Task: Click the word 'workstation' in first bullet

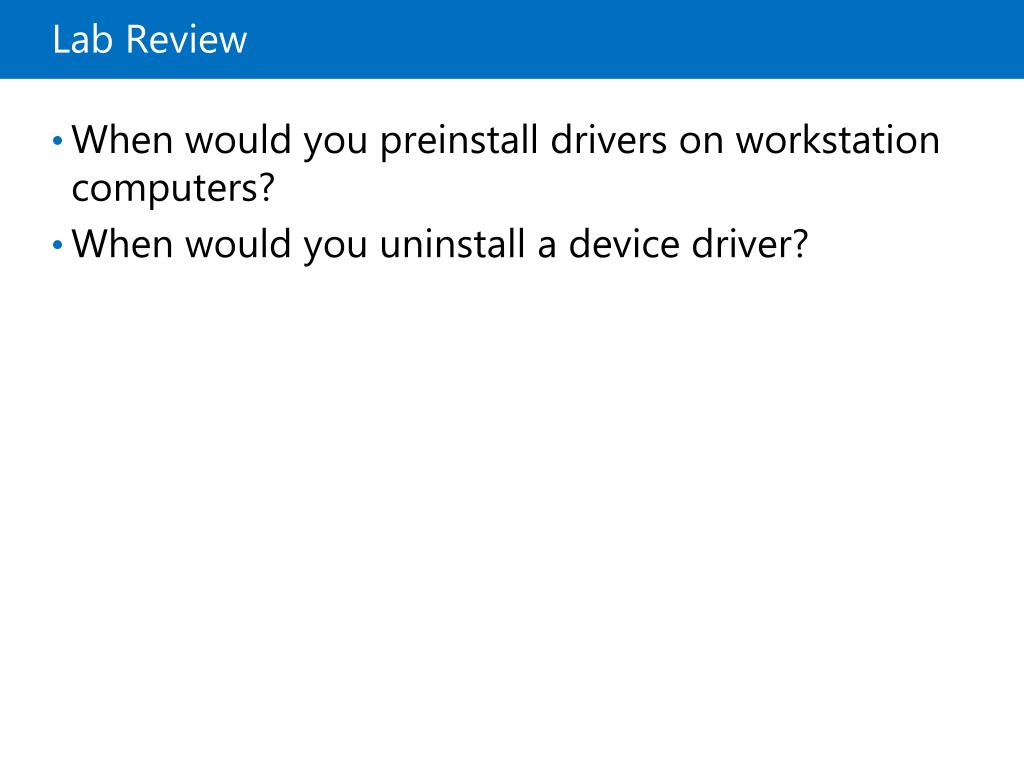Action: [838, 140]
